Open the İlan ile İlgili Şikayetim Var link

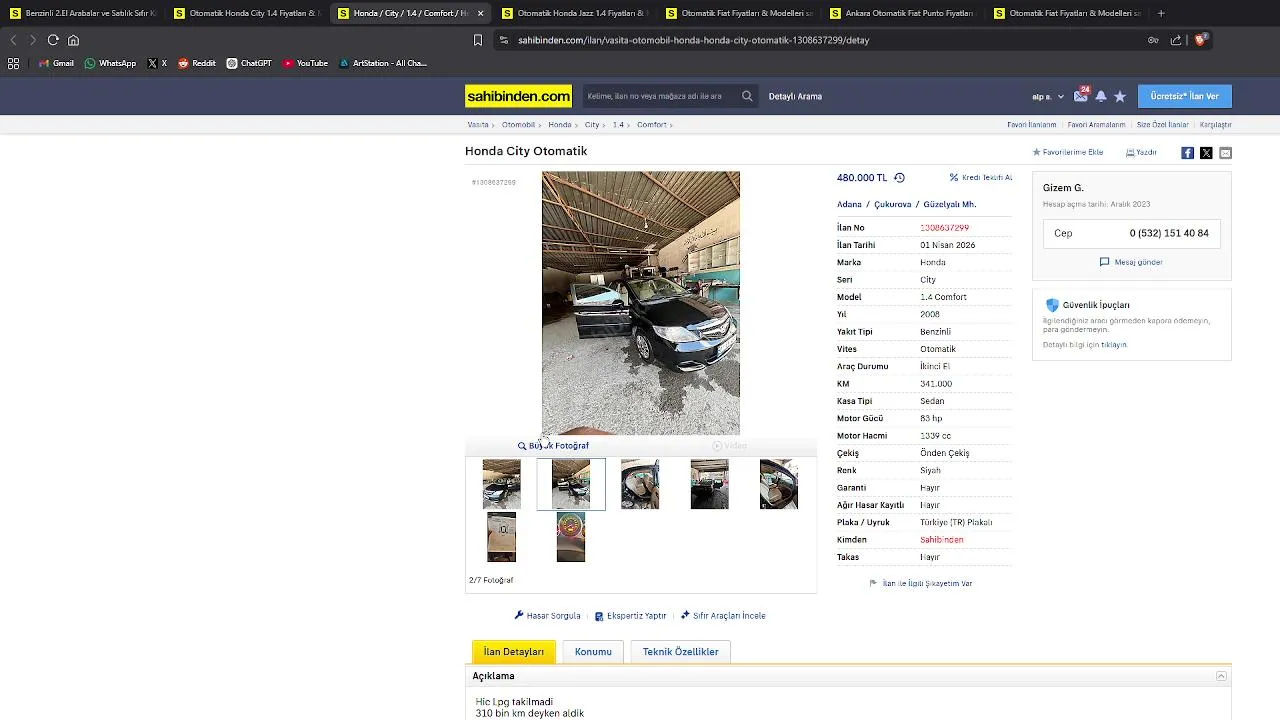(921, 583)
